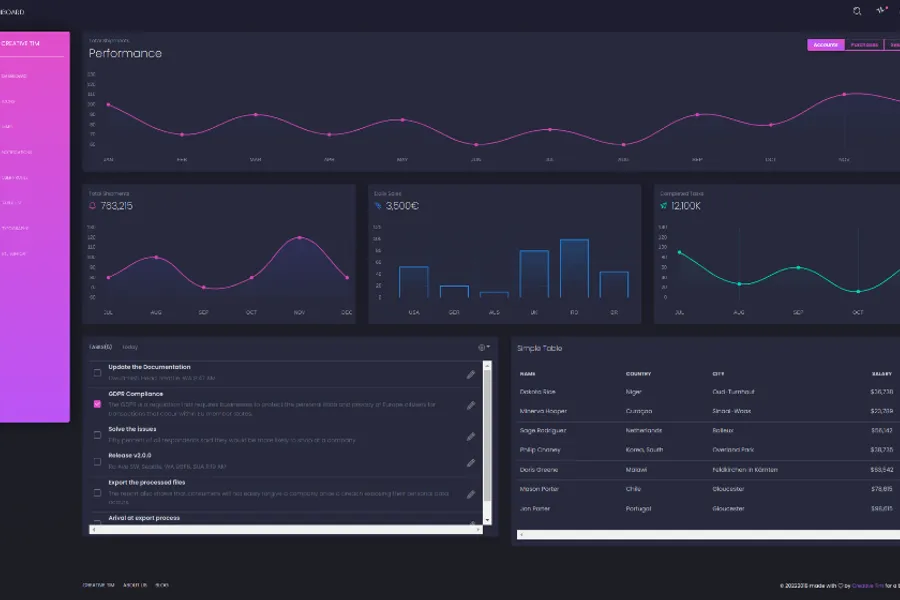The height and width of the screenshot is (600, 900).
Task: Uncheck the GDPR Compliance checkbox
Action: tap(97, 403)
